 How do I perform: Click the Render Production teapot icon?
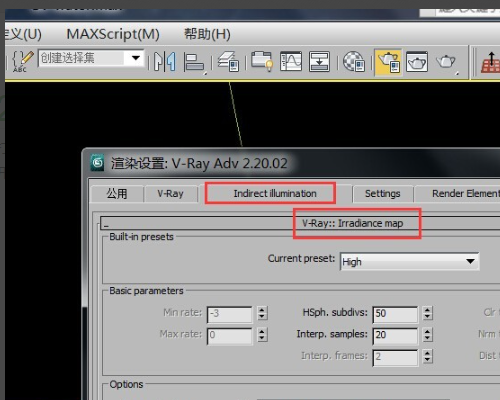click(x=446, y=62)
